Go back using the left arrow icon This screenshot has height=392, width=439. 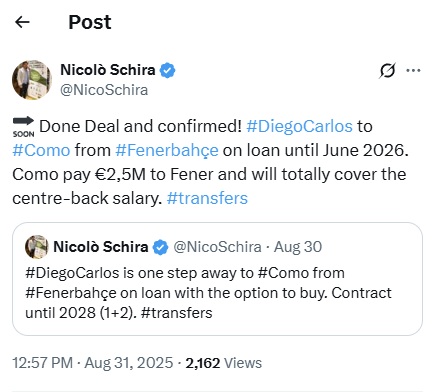click(22, 22)
